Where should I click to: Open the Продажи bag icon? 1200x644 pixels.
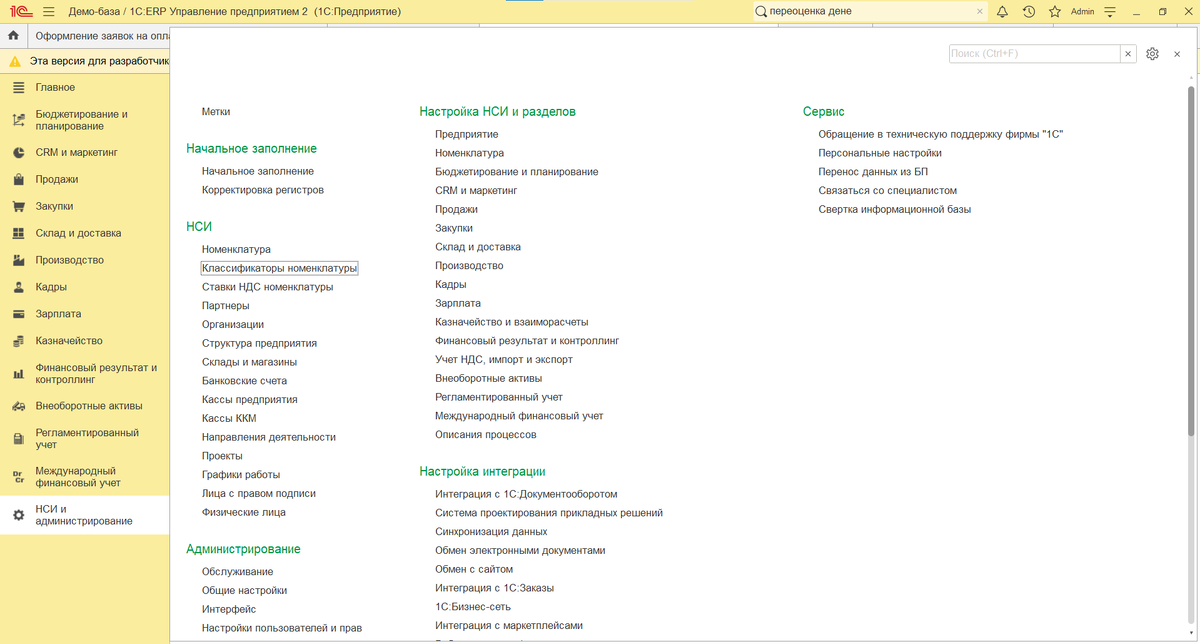point(17,180)
